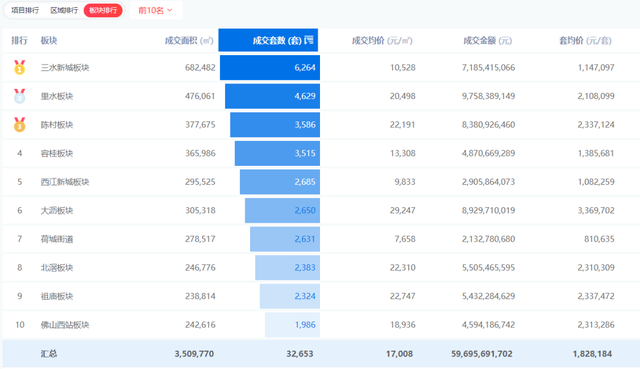Select the 板块排行 tab
The width and height of the screenshot is (640, 369).
(103, 10)
